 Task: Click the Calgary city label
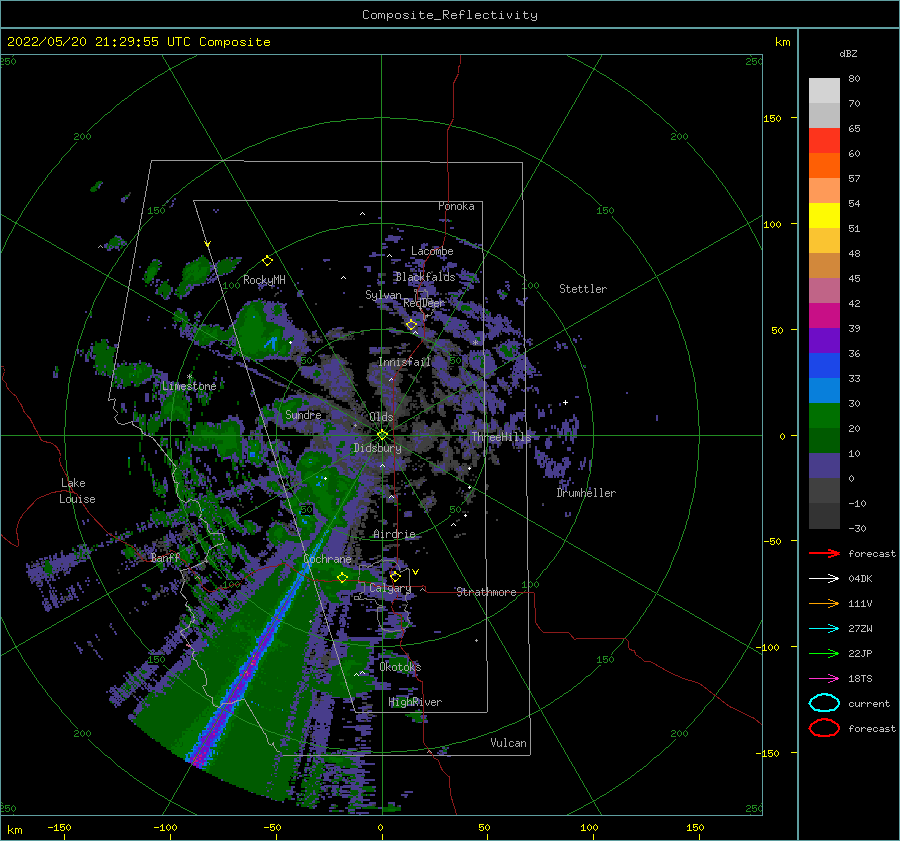(390, 588)
